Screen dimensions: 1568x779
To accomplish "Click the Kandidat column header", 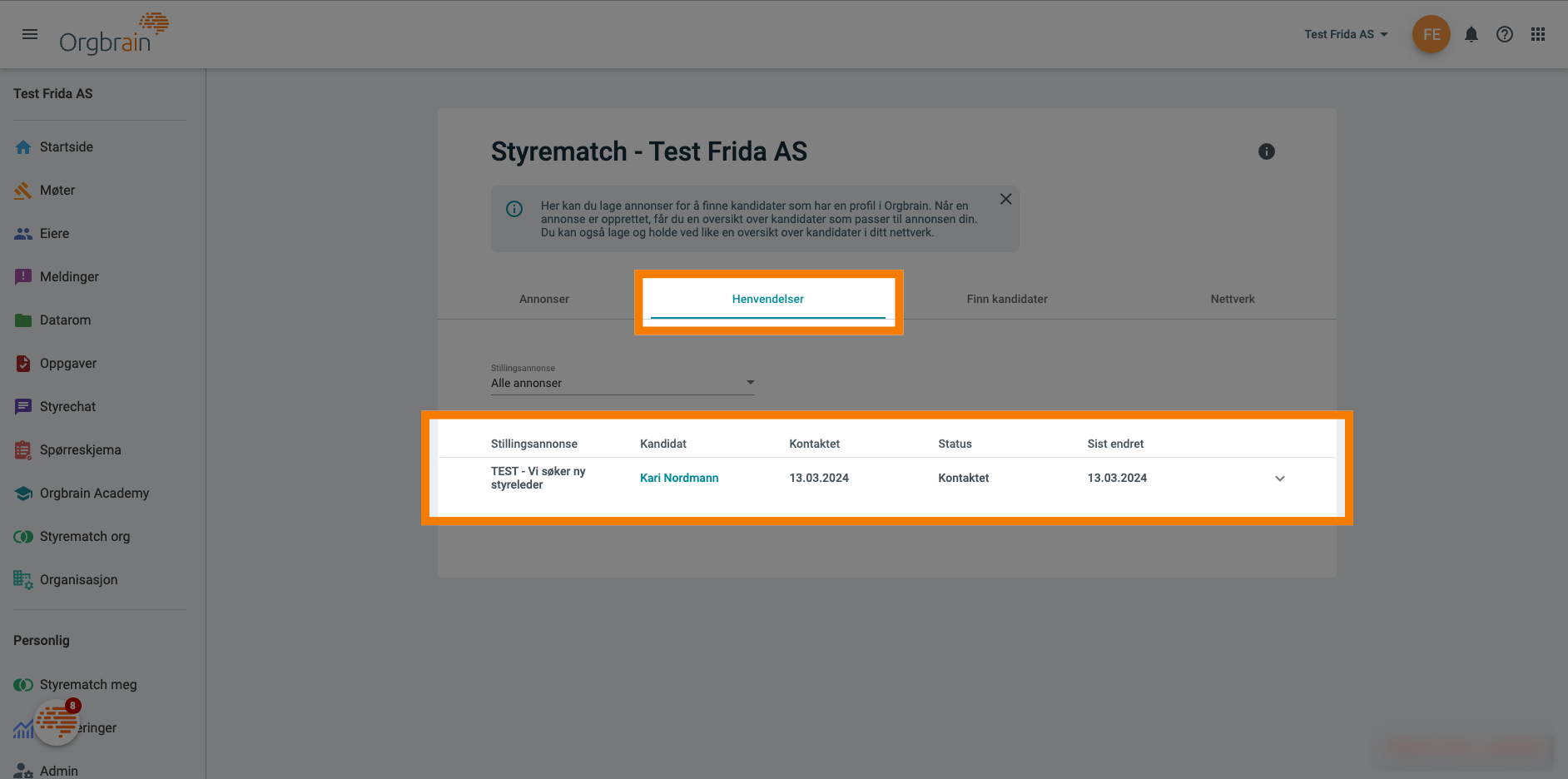I will [663, 444].
